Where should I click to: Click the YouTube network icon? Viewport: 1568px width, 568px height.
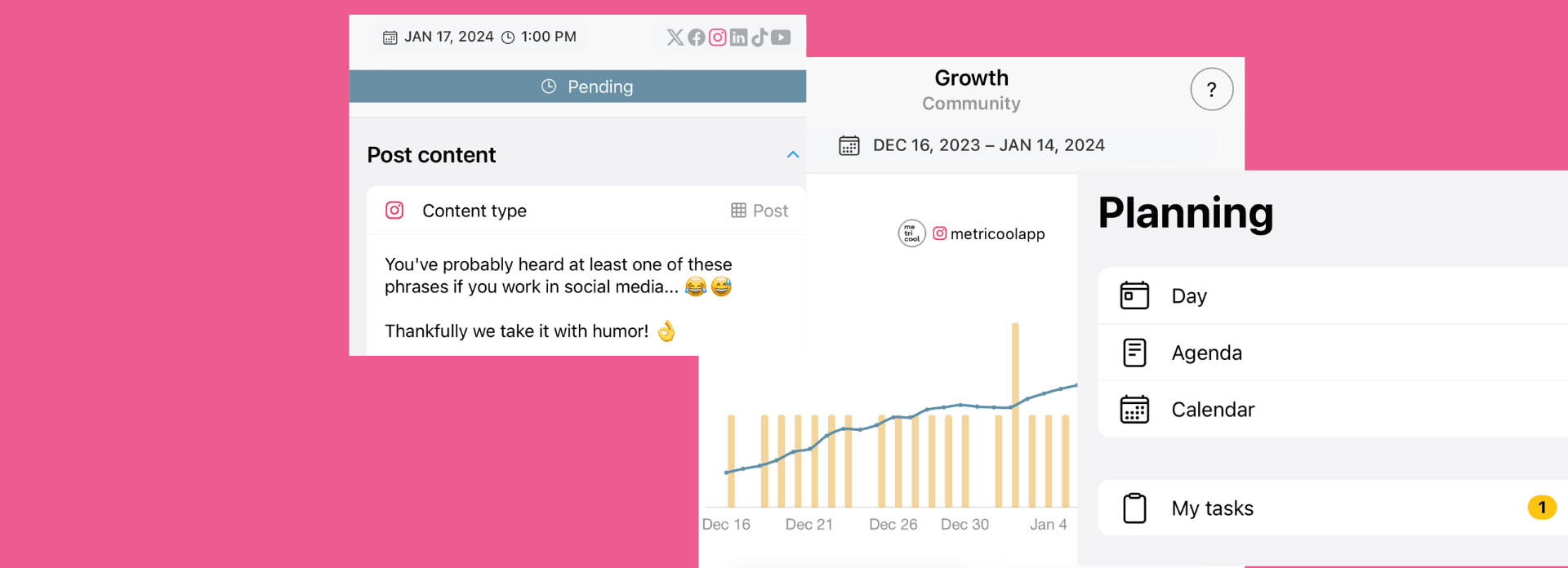[x=781, y=38]
